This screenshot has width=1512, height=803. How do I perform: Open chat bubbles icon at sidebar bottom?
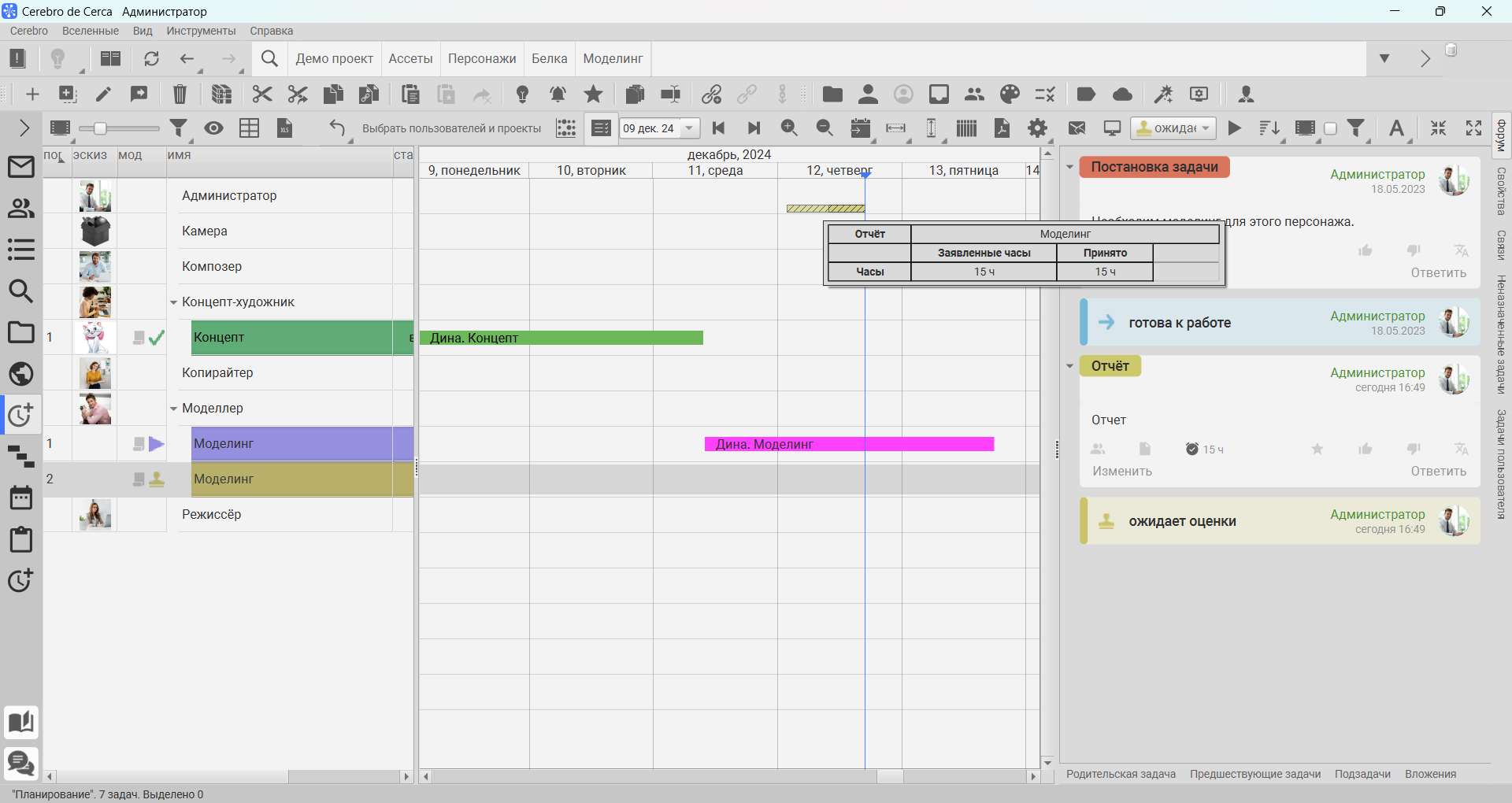(x=20, y=763)
